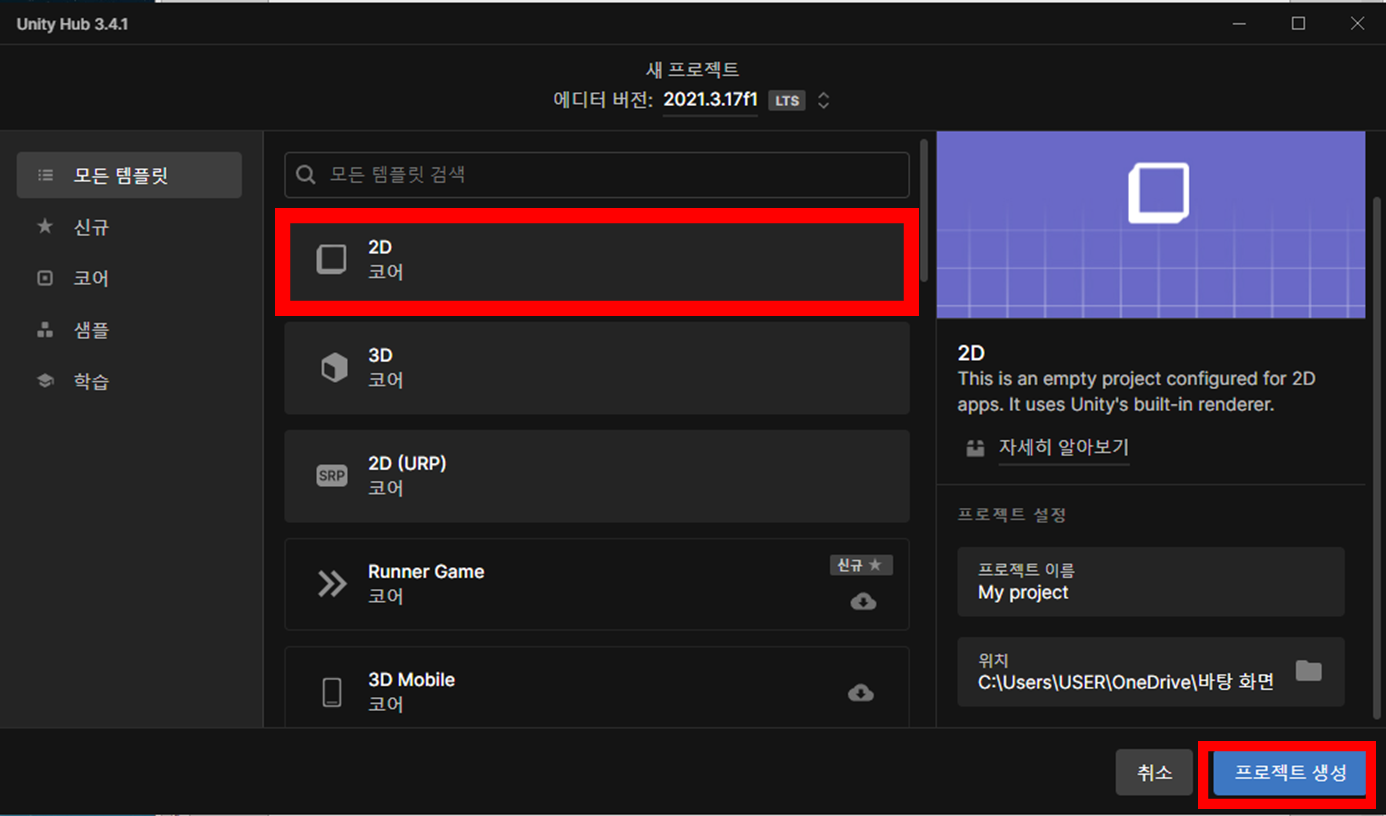
Task: Click the graduation cap icon beside 학습
Action: (45, 381)
